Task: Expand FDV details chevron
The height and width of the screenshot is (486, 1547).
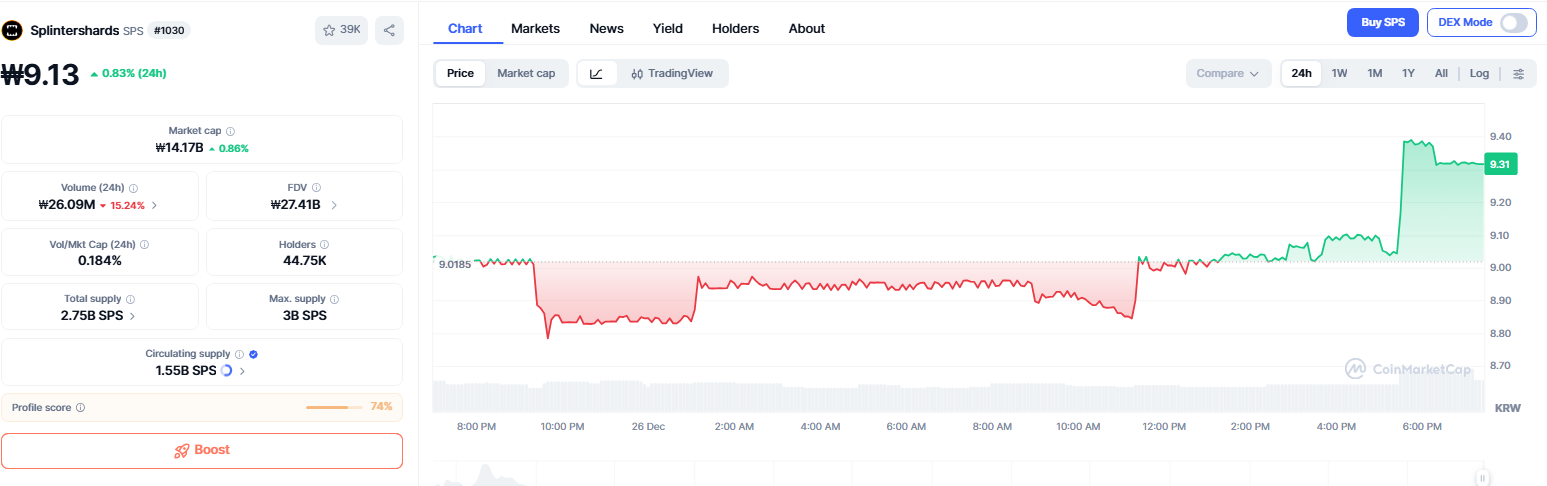Action: coord(333,205)
